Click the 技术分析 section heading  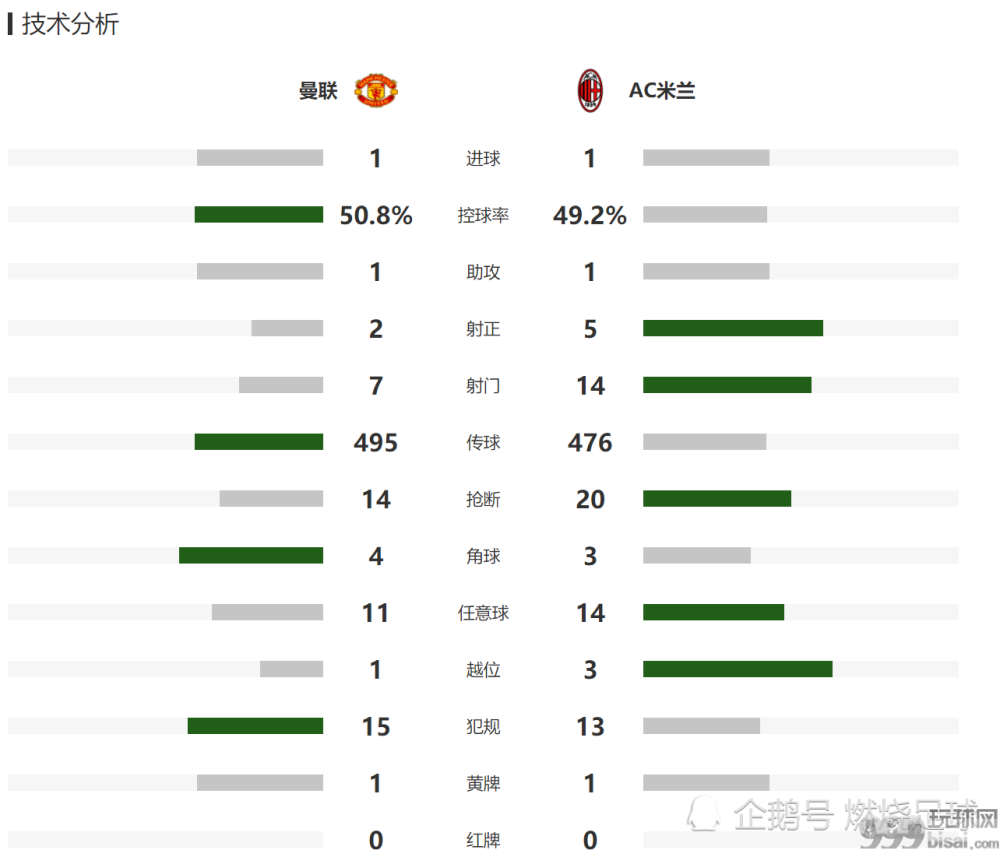(70, 24)
